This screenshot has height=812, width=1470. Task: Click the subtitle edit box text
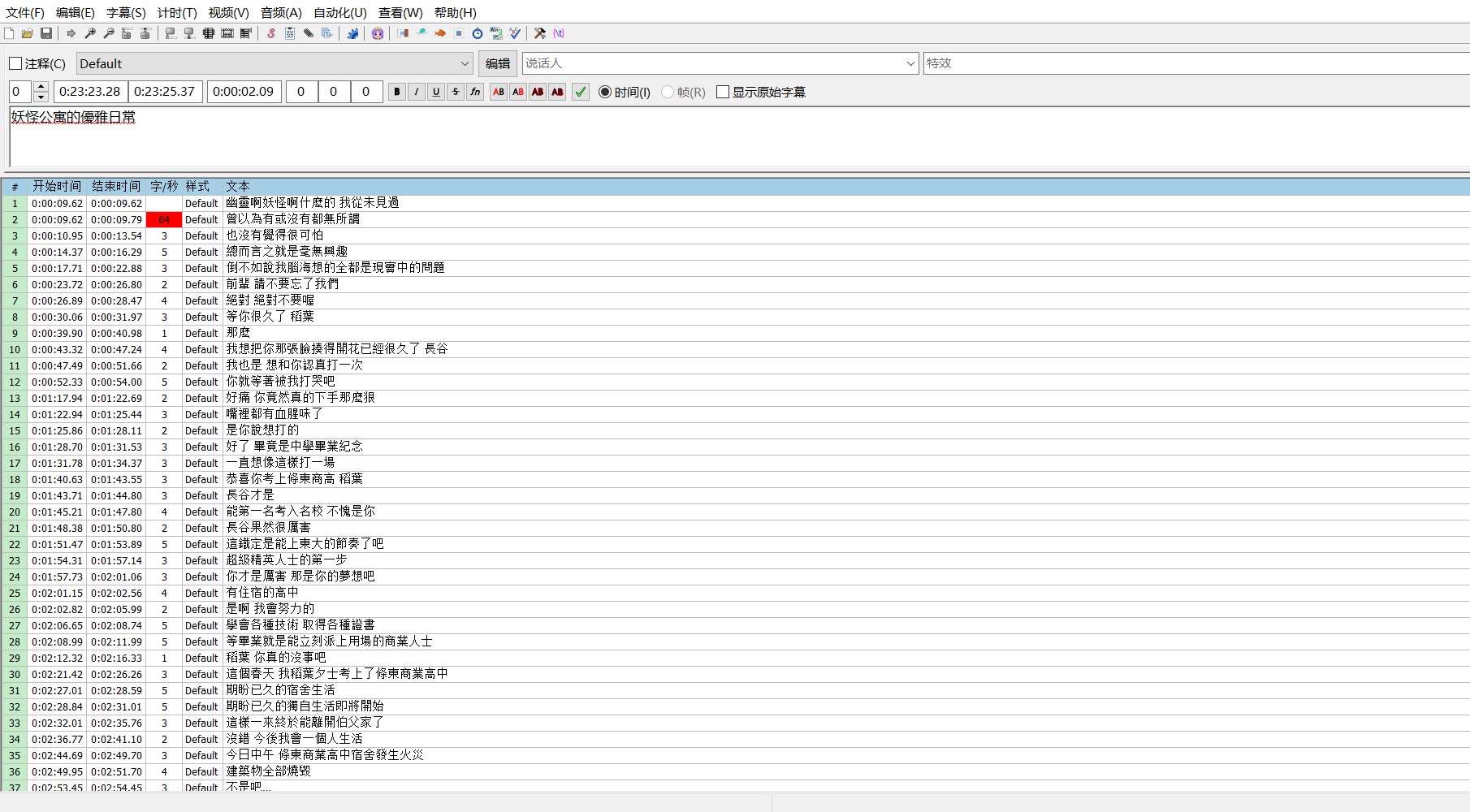(x=73, y=117)
